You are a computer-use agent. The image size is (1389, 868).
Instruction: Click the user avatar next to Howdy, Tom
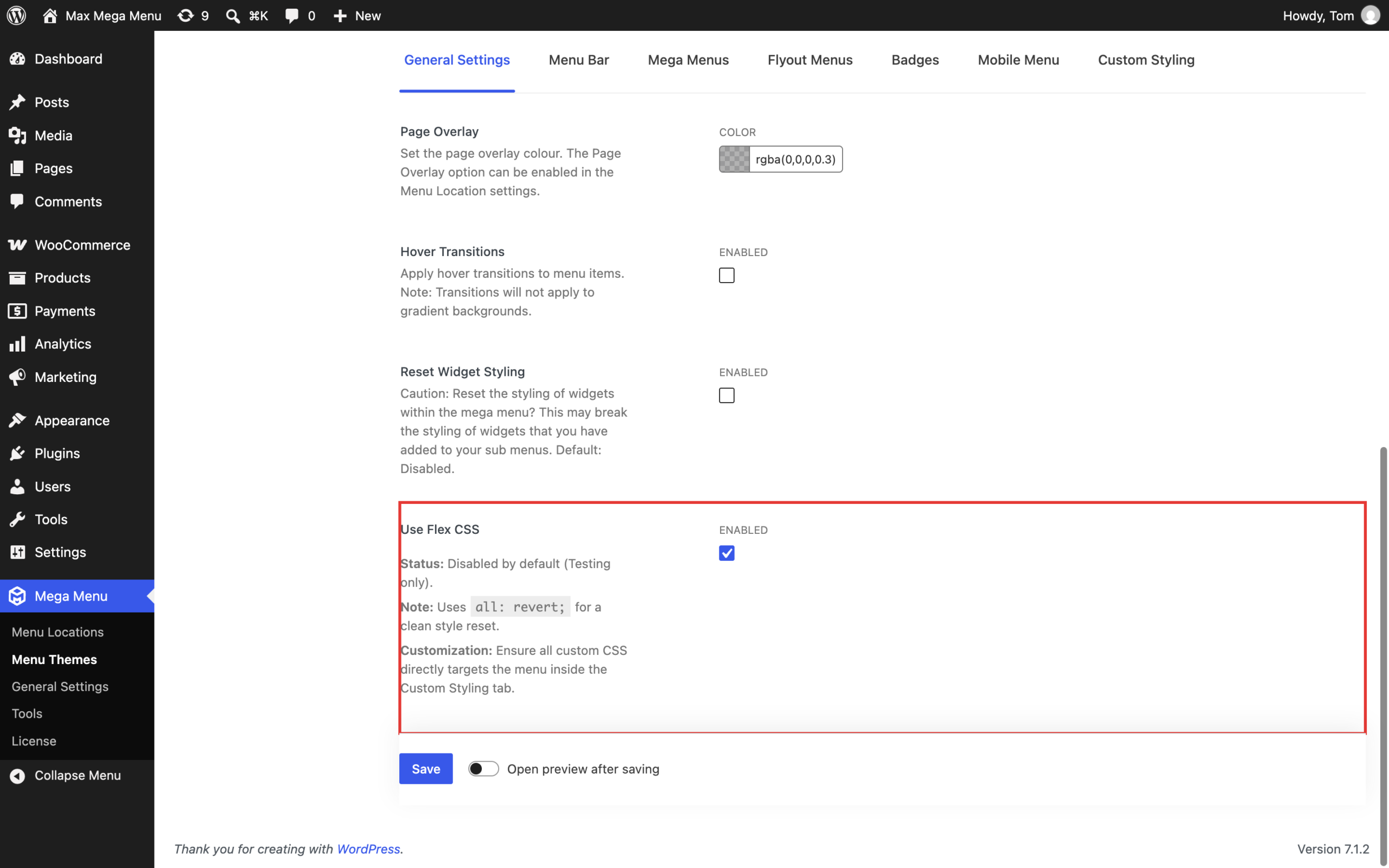point(1370,16)
